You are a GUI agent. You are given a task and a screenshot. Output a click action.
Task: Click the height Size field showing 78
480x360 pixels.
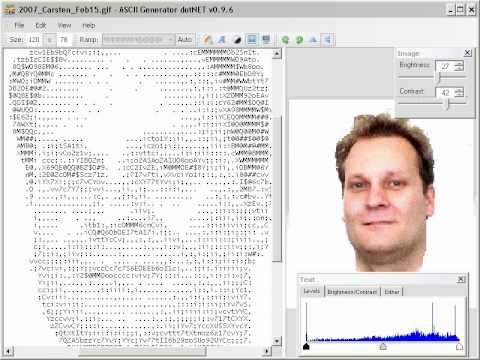tap(64, 40)
